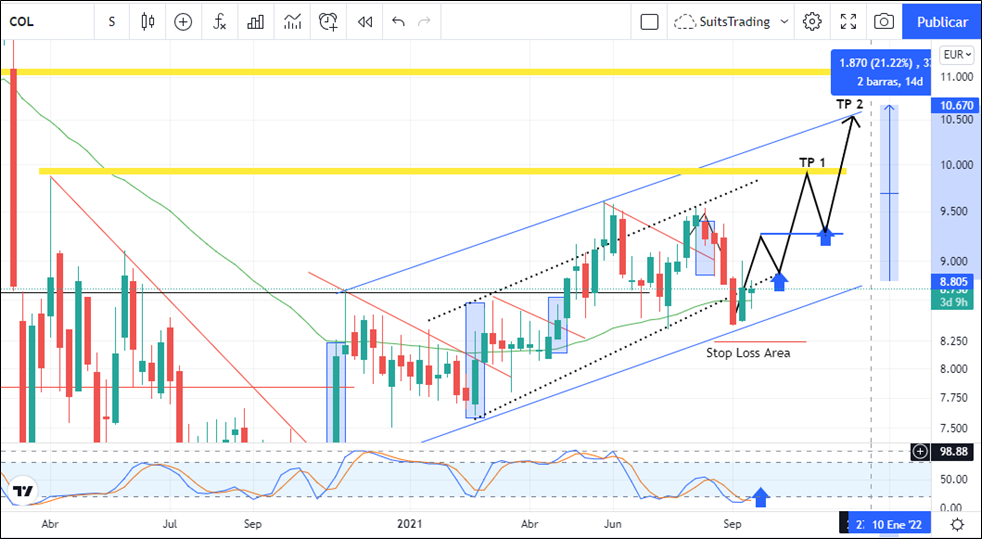Click the plus button beside 98.88
Viewport: 982px width, 539px height.
(x=919, y=452)
